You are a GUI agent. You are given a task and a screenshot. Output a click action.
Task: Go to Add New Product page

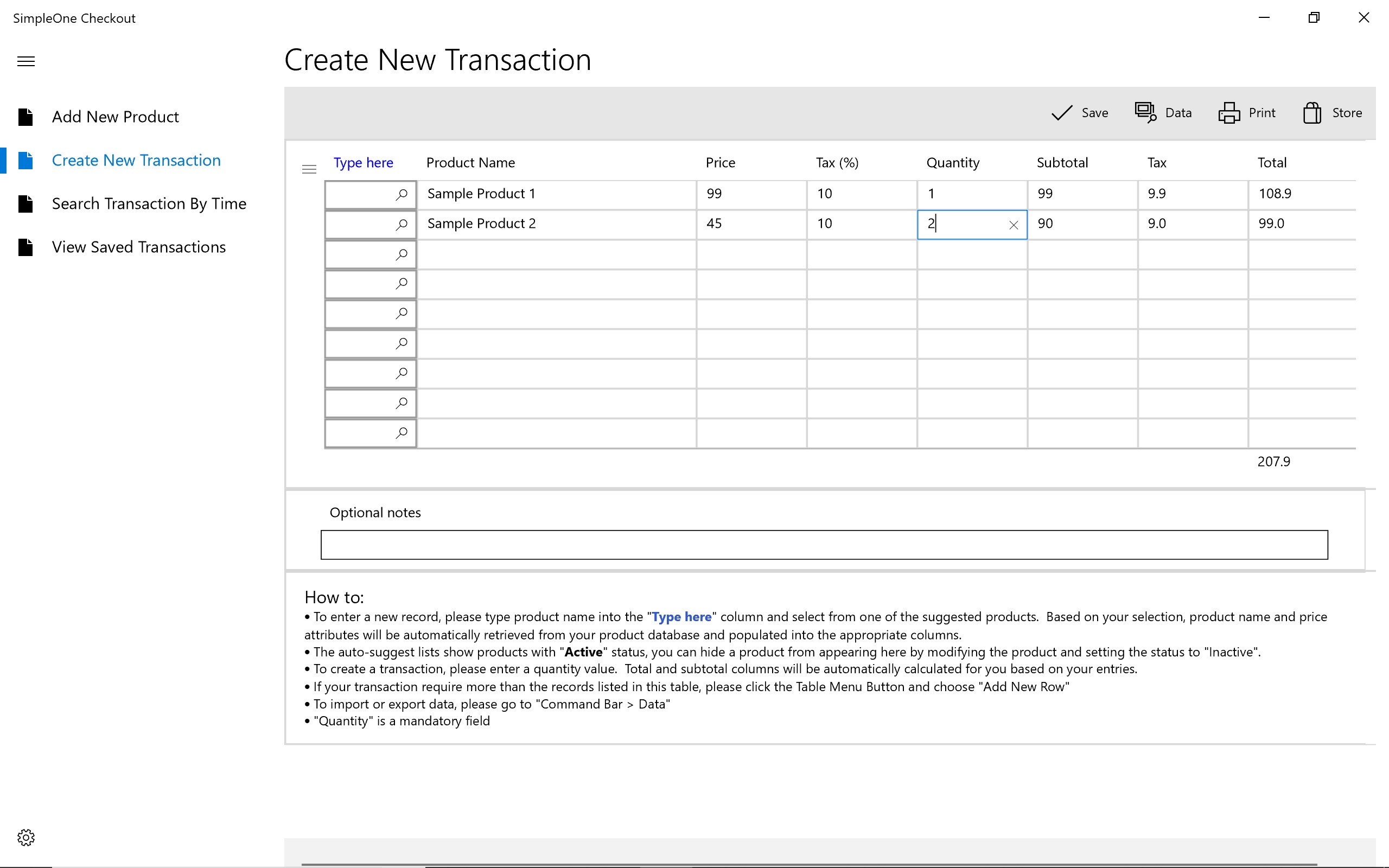click(115, 117)
